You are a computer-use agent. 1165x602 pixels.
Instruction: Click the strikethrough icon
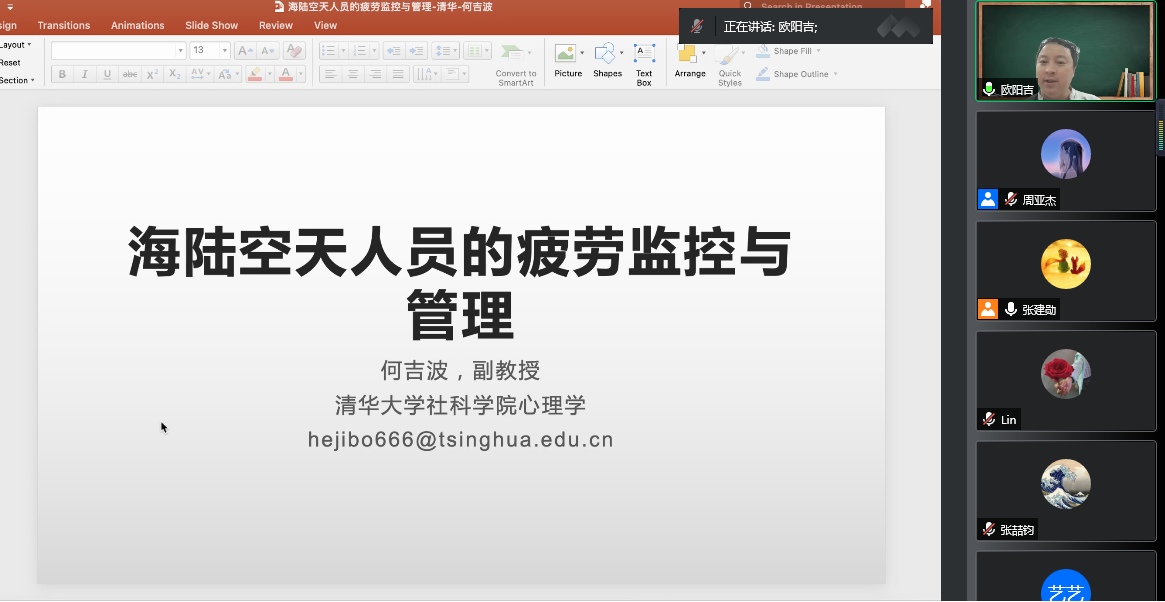pos(130,74)
